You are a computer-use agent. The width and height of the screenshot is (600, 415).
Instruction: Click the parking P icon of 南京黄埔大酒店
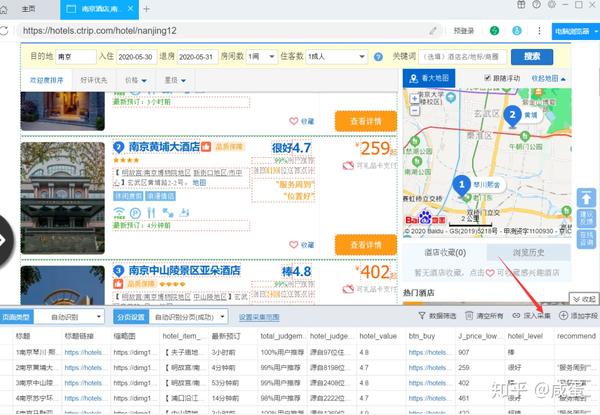point(135,213)
